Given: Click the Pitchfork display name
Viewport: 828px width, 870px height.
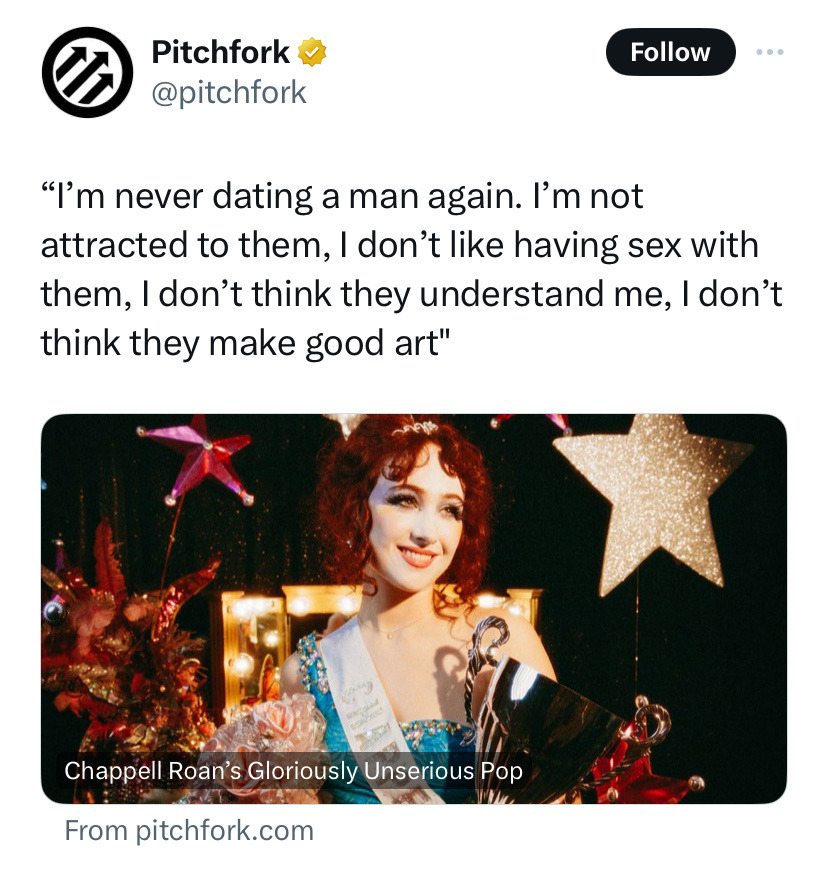Looking at the screenshot, I should tap(221, 51).
